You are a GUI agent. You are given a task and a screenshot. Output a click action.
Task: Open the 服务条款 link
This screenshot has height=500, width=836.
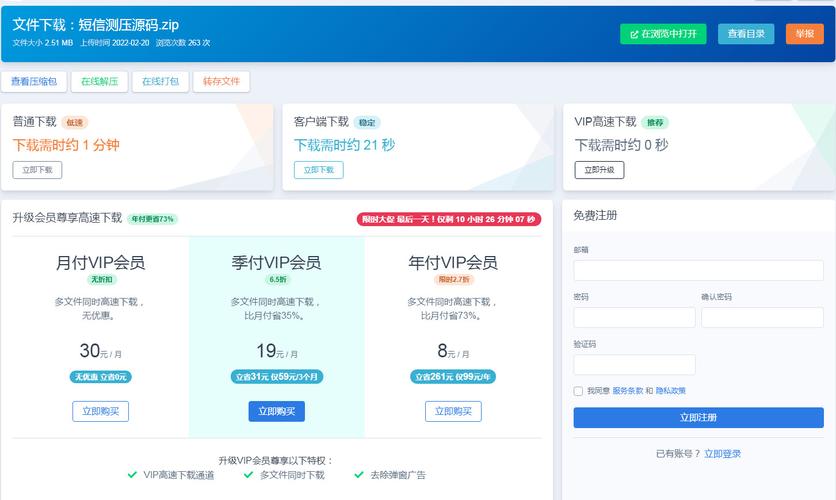(x=627, y=391)
